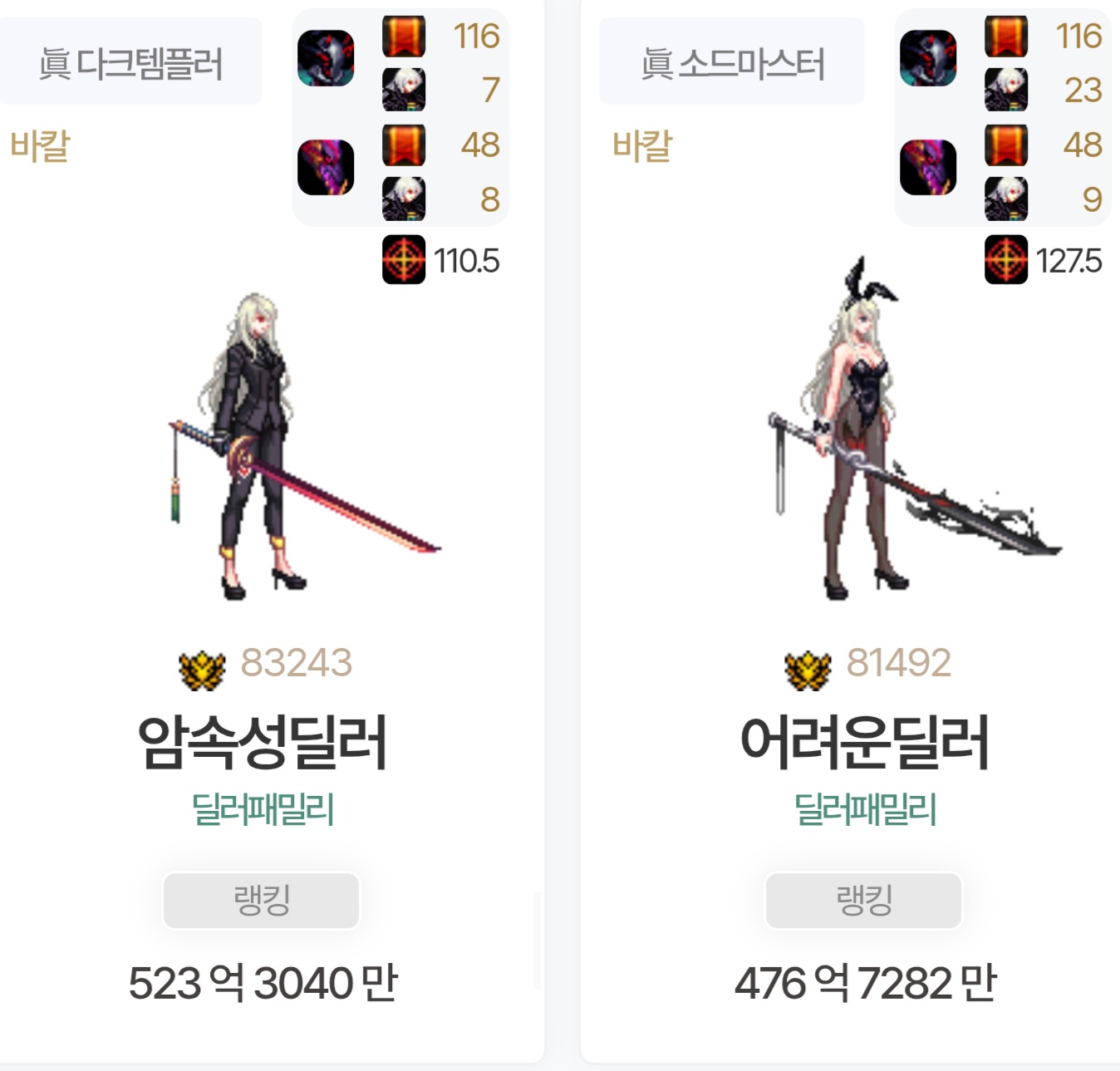Click the 암속성딜러 character name
The width and height of the screenshot is (1120, 1071).
click(x=263, y=742)
